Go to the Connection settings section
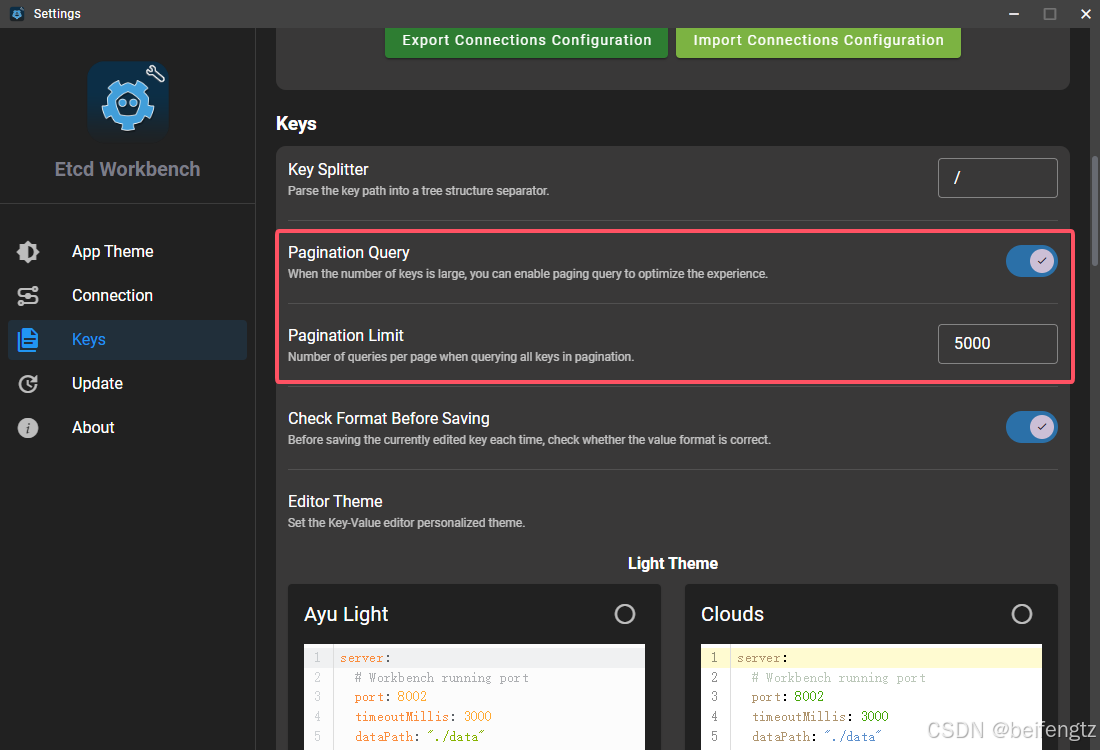1100x750 pixels. [x=127, y=296]
